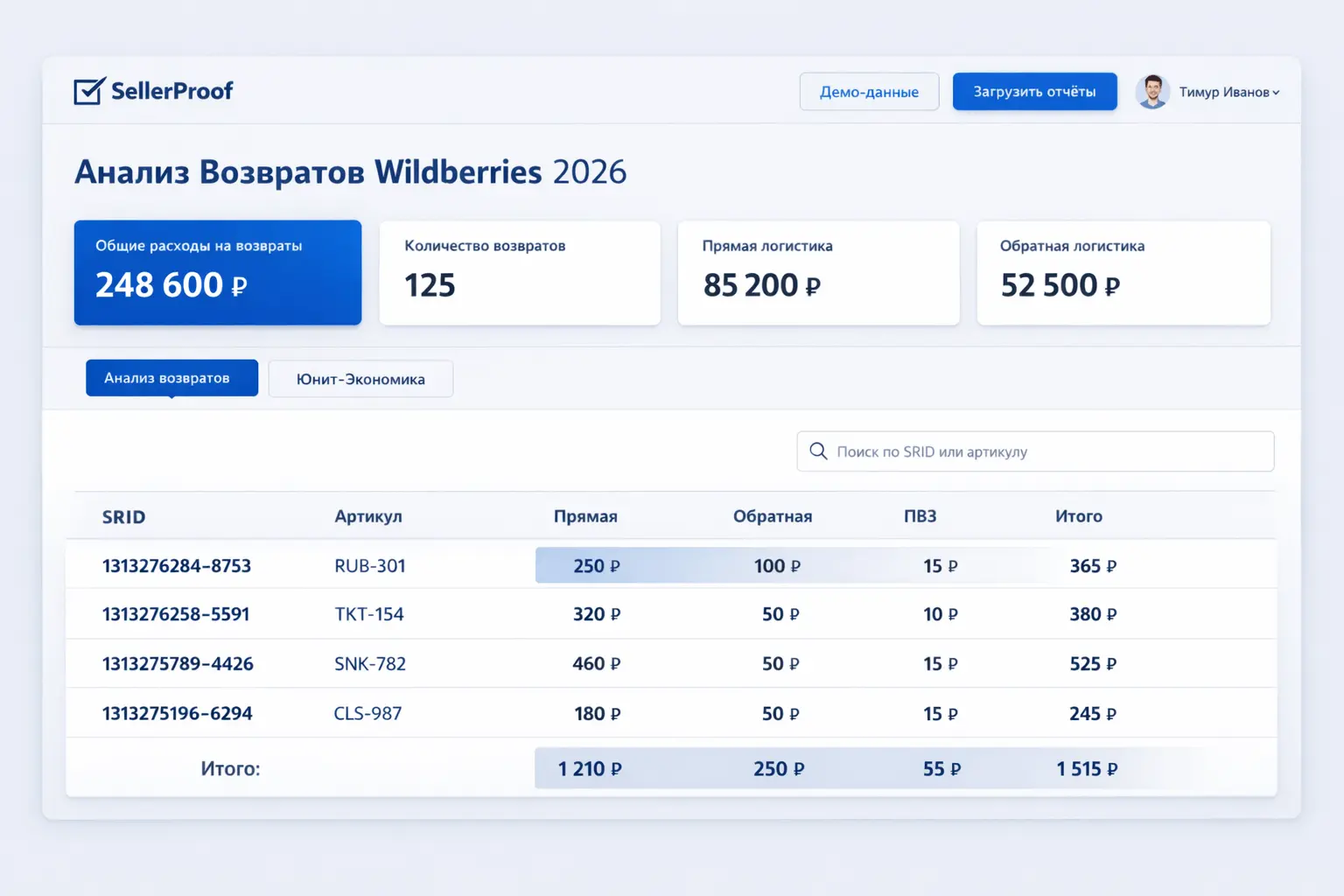Click the SellerProof checkmark logo icon
Image resolution: width=1344 pixels, height=896 pixels.
pos(87,90)
